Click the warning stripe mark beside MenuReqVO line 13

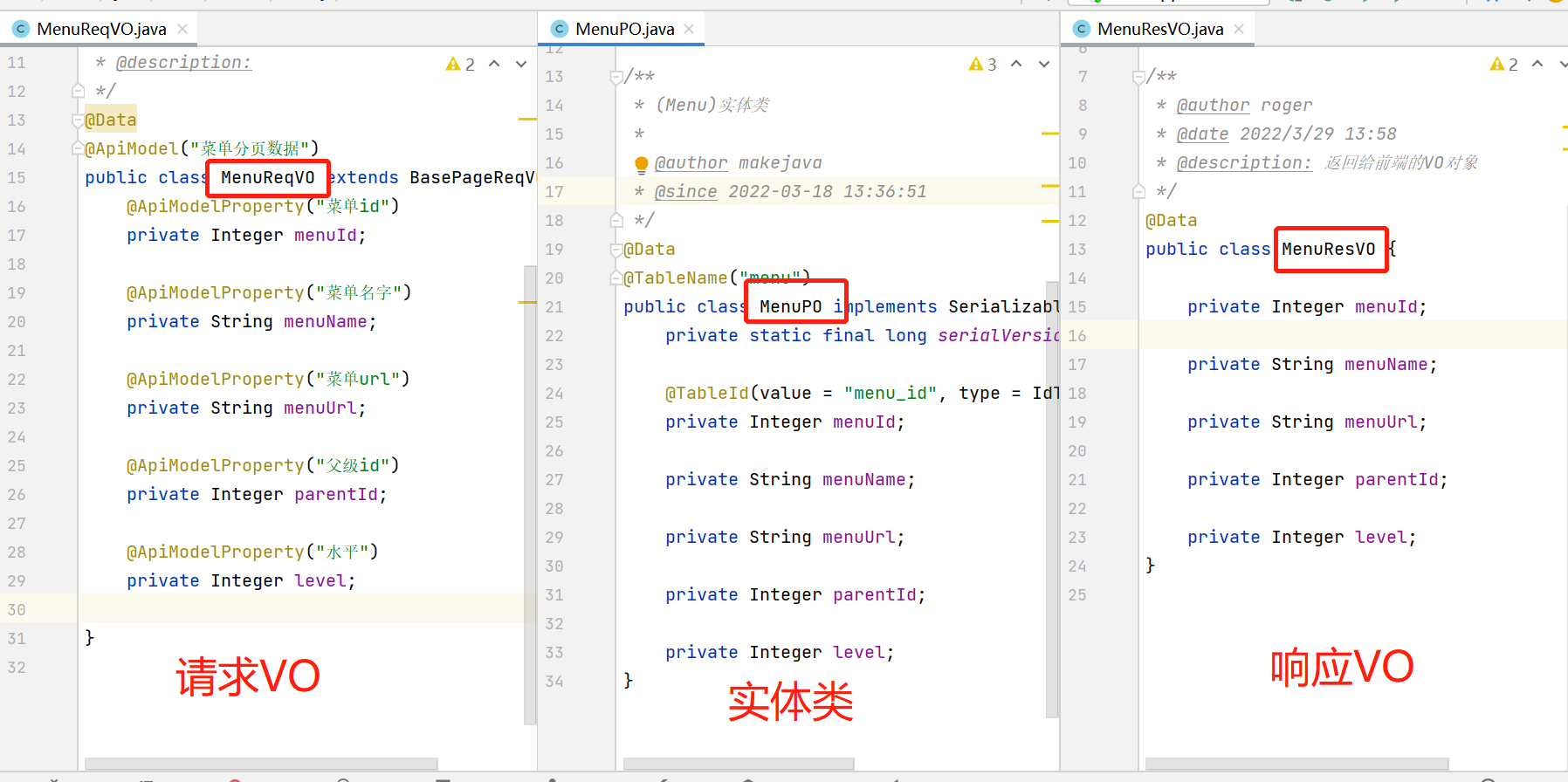(527, 120)
